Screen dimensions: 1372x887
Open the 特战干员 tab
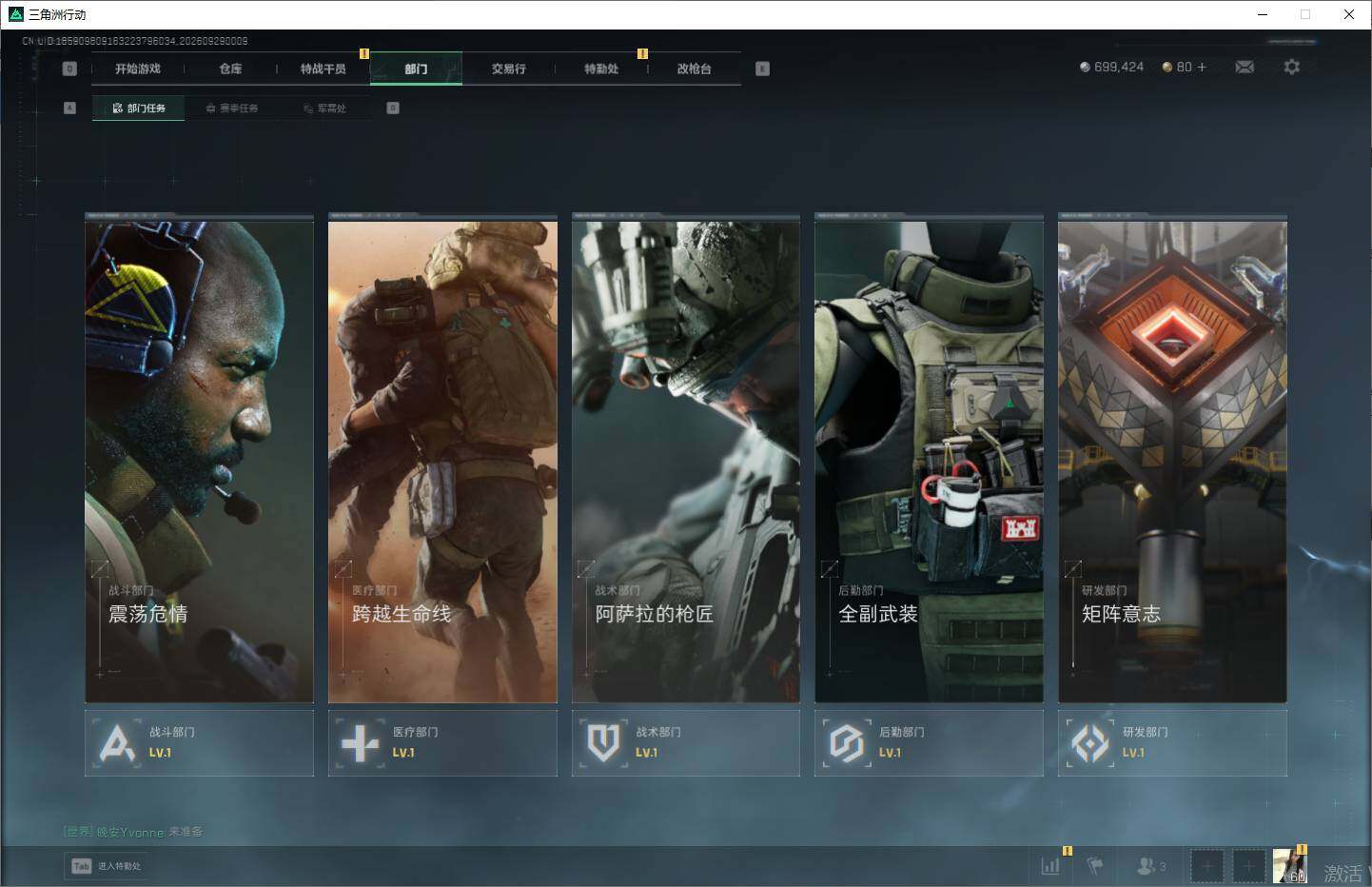323,69
